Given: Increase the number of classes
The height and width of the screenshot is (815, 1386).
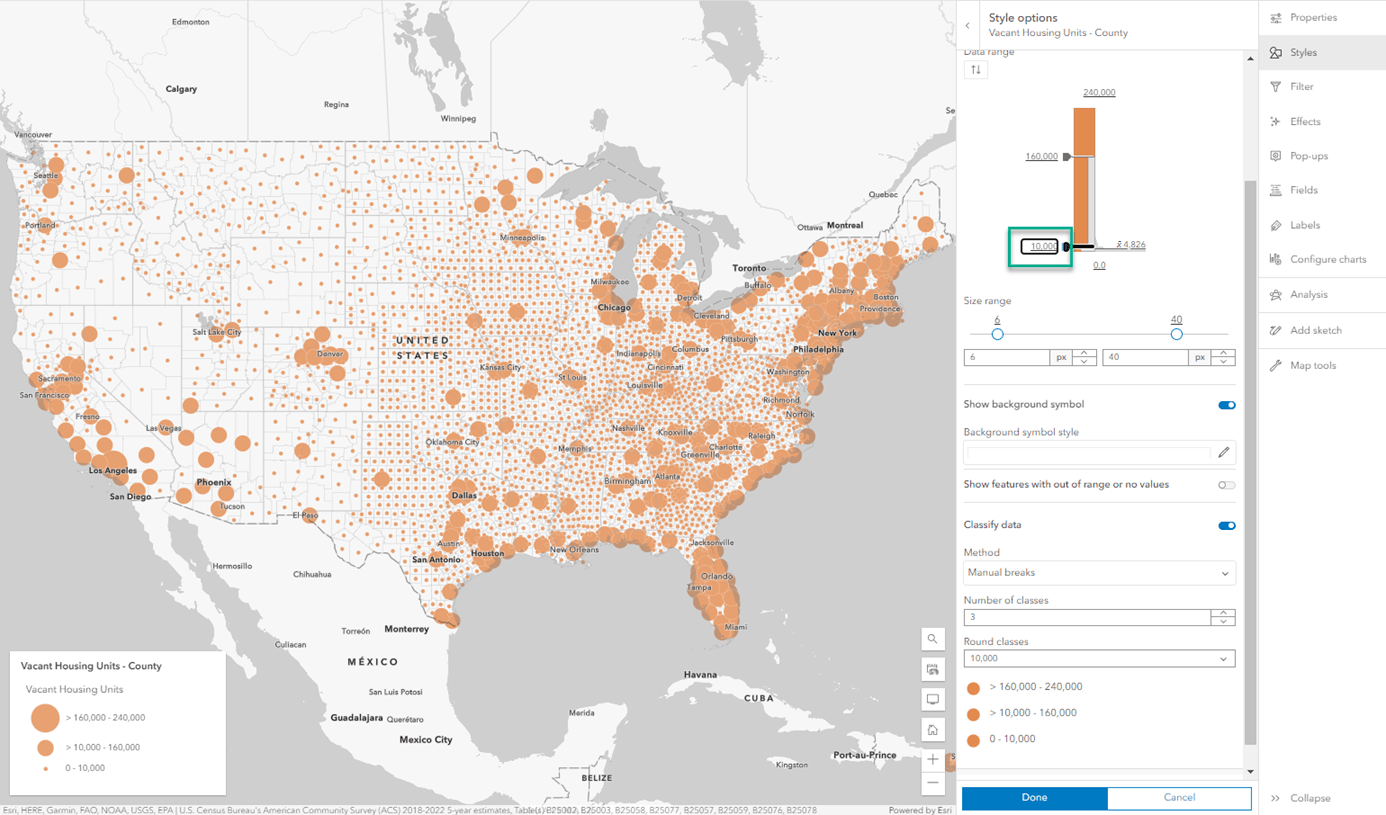Looking at the screenshot, I should (x=1223, y=614).
